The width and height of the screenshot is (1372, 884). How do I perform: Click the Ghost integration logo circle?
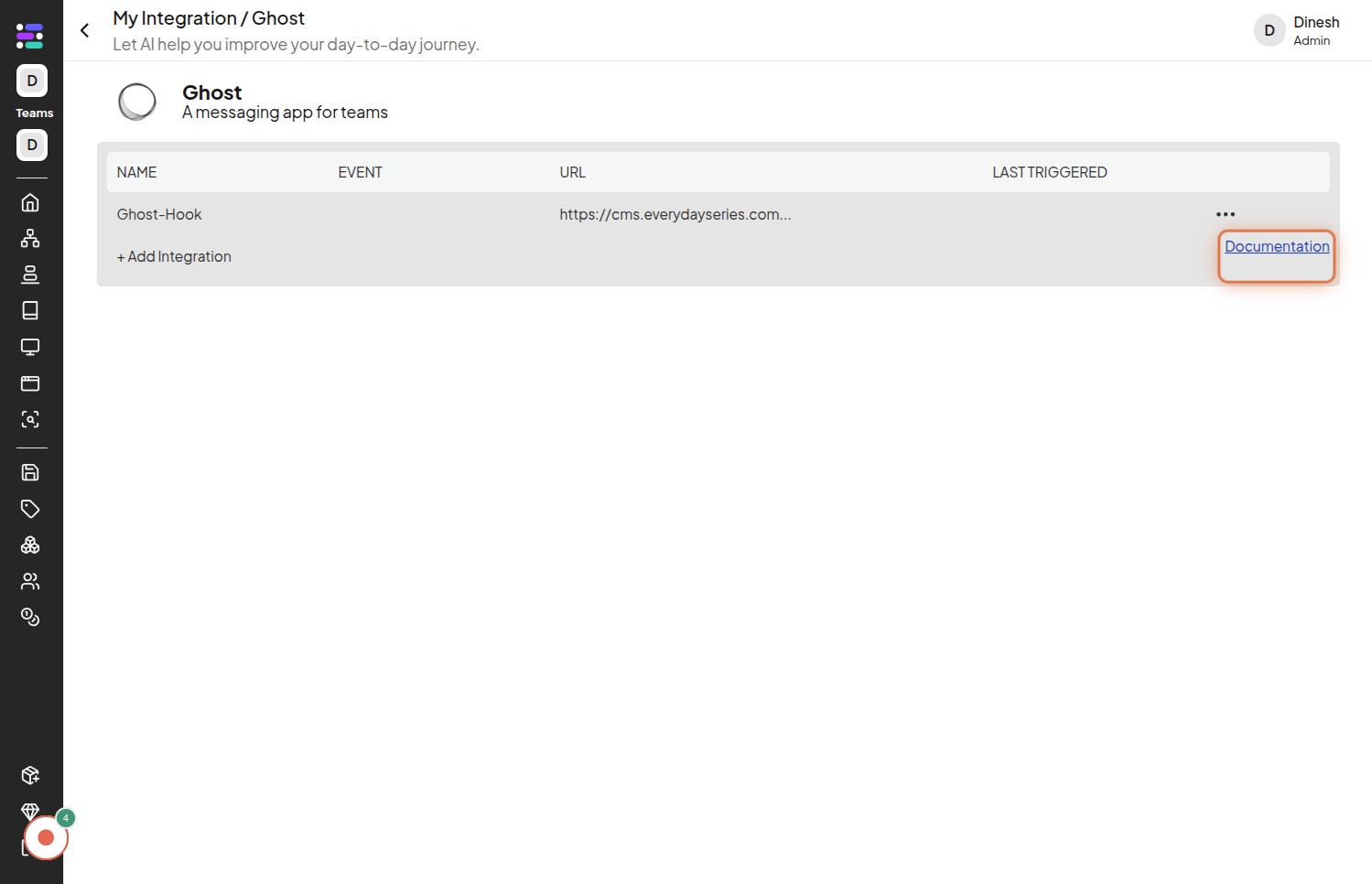pos(137,102)
